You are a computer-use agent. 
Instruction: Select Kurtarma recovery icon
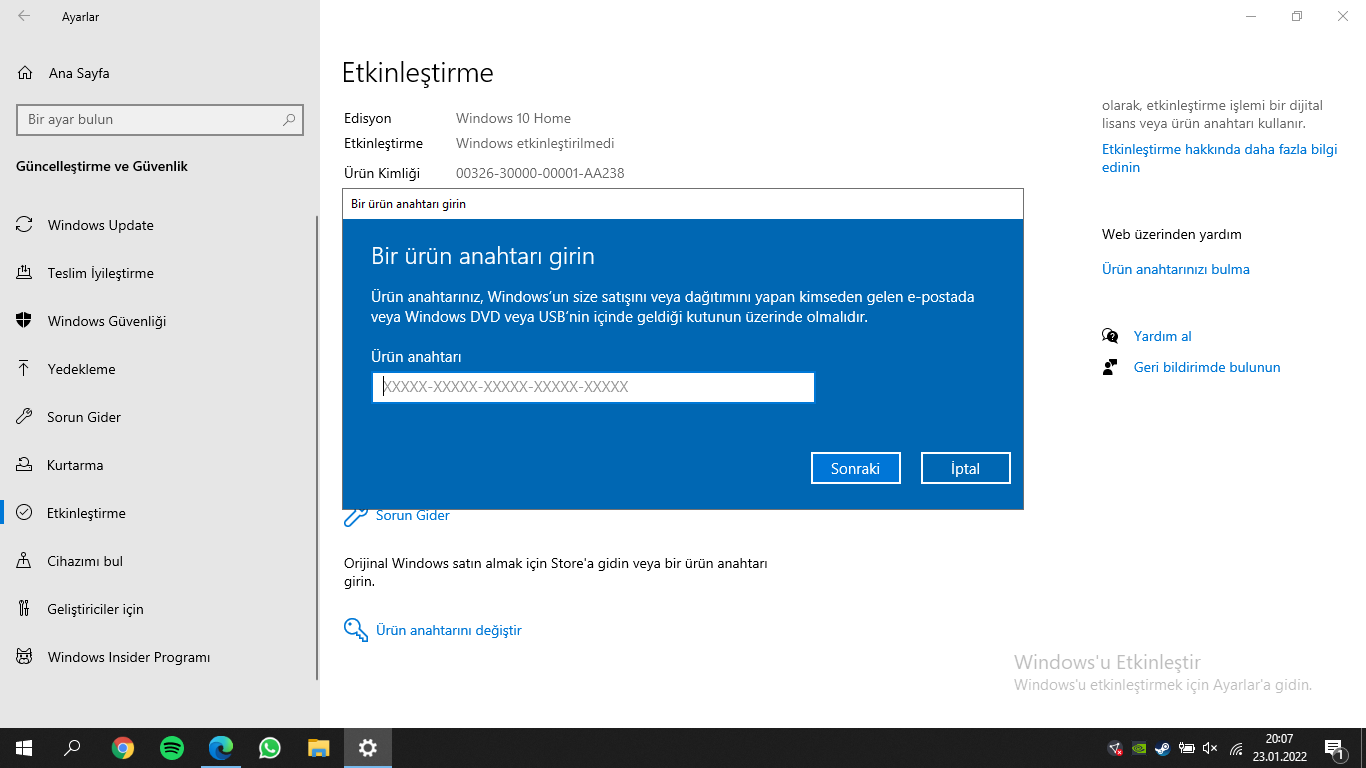click(x=24, y=465)
